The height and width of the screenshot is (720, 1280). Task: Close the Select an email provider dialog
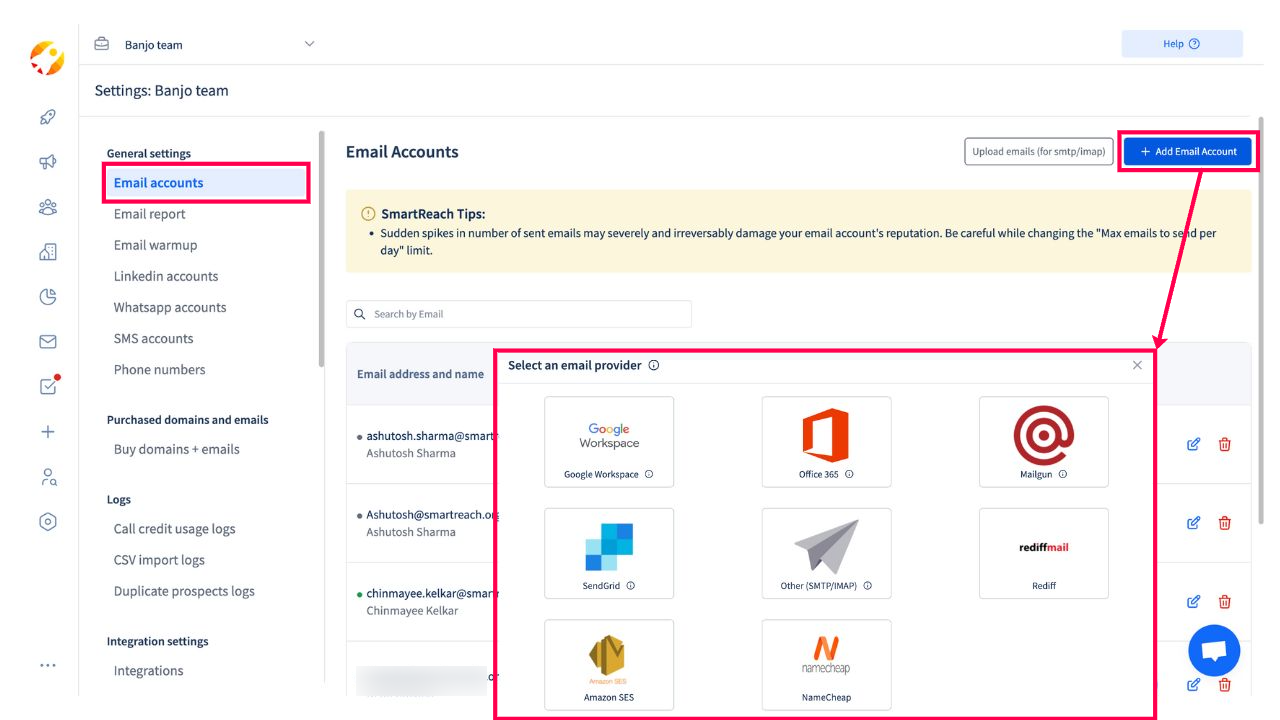coord(1137,366)
